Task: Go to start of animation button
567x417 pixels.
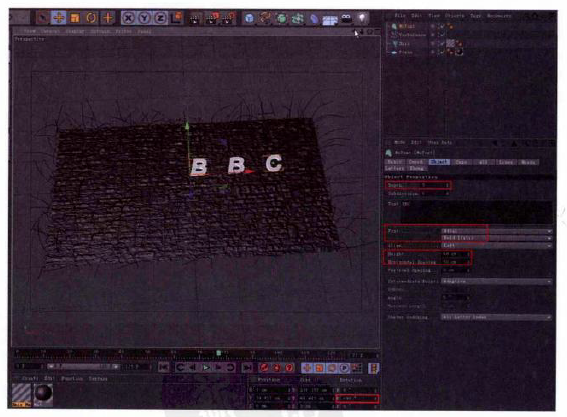Action: point(164,367)
